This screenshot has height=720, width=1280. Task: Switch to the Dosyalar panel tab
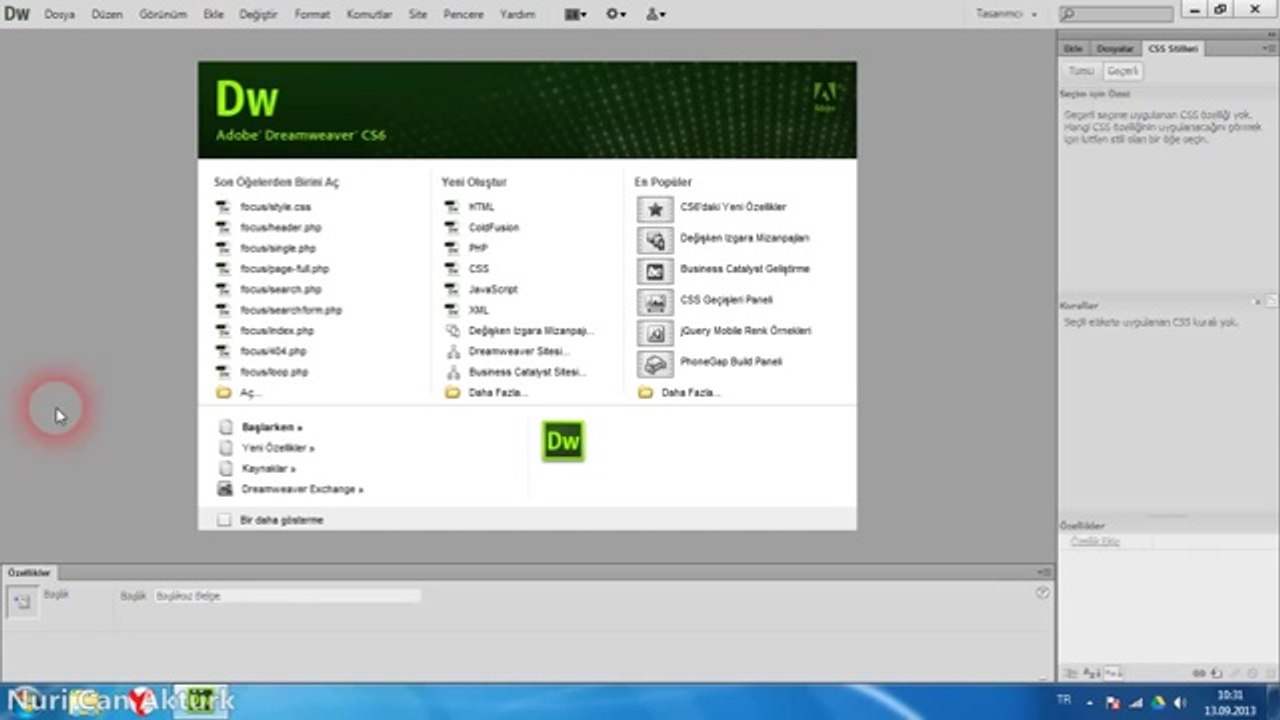coord(1115,48)
